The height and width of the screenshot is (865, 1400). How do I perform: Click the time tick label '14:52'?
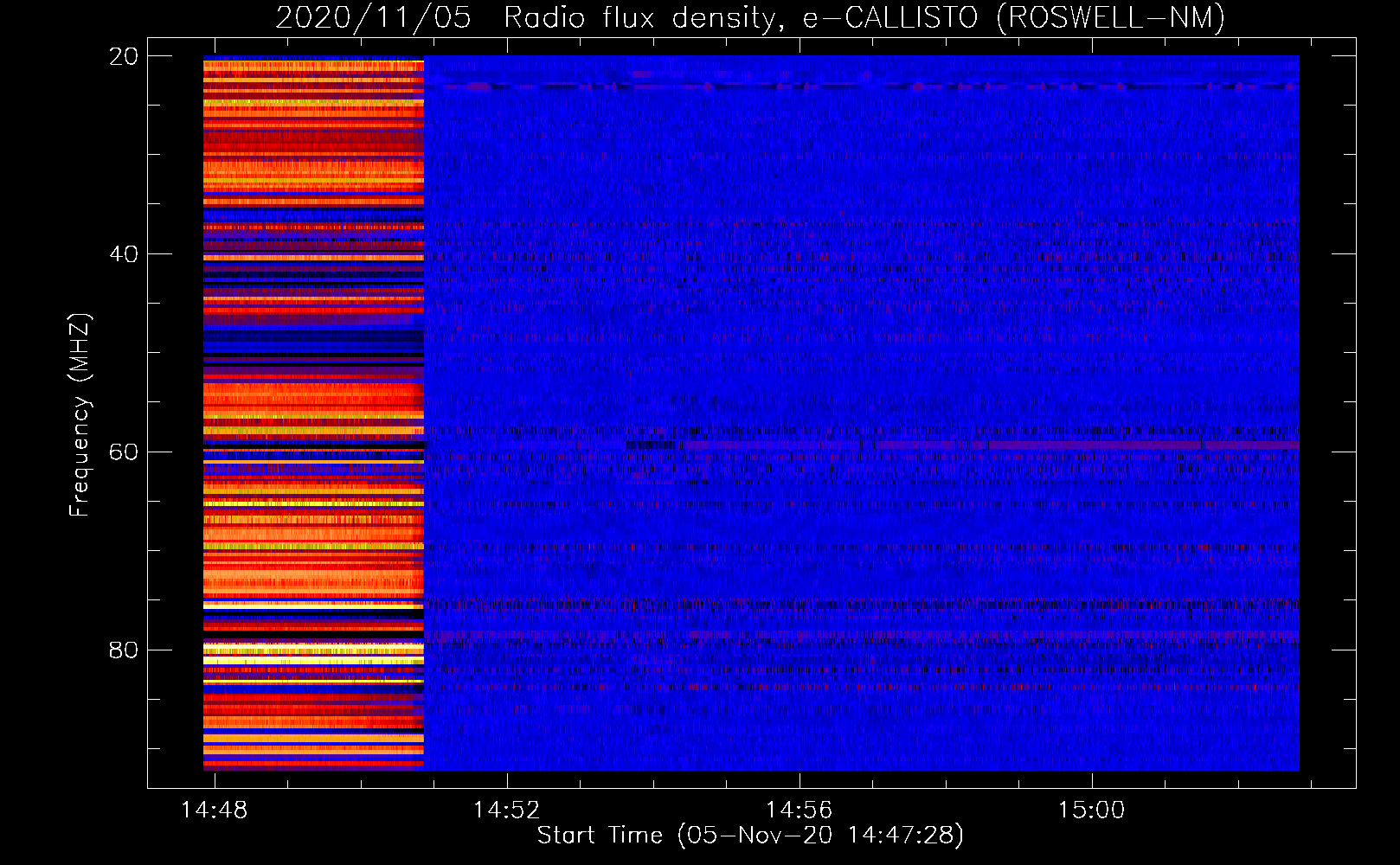[506, 810]
